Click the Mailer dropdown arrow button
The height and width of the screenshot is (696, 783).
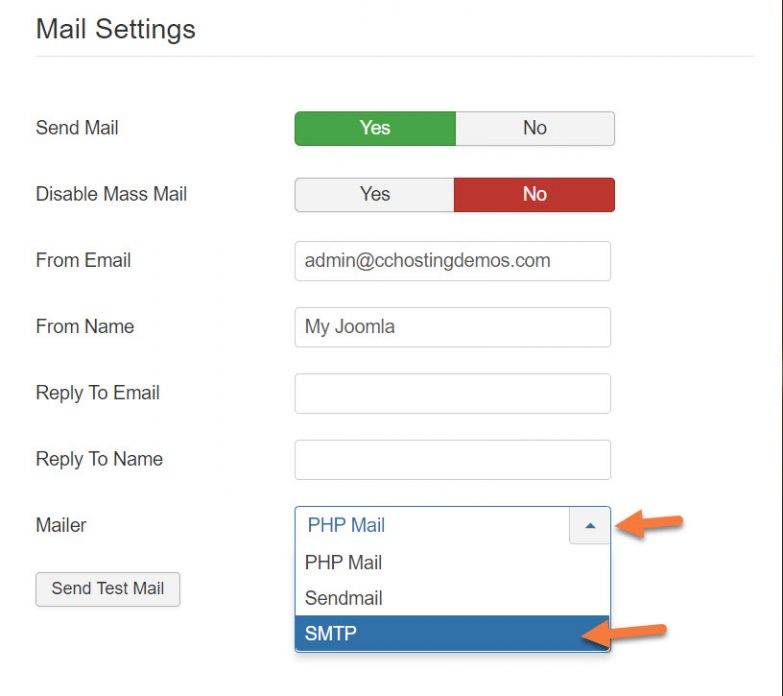[589, 525]
